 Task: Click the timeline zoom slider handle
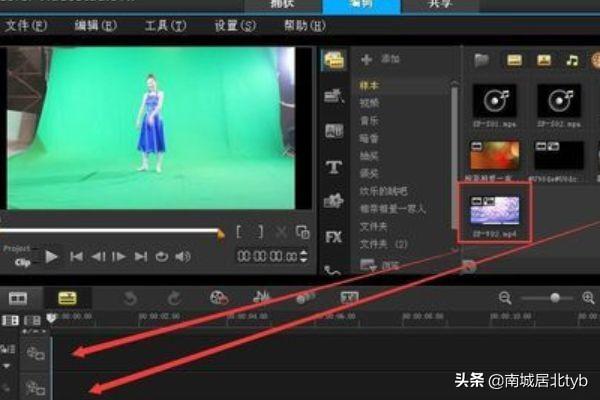[556, 298]
